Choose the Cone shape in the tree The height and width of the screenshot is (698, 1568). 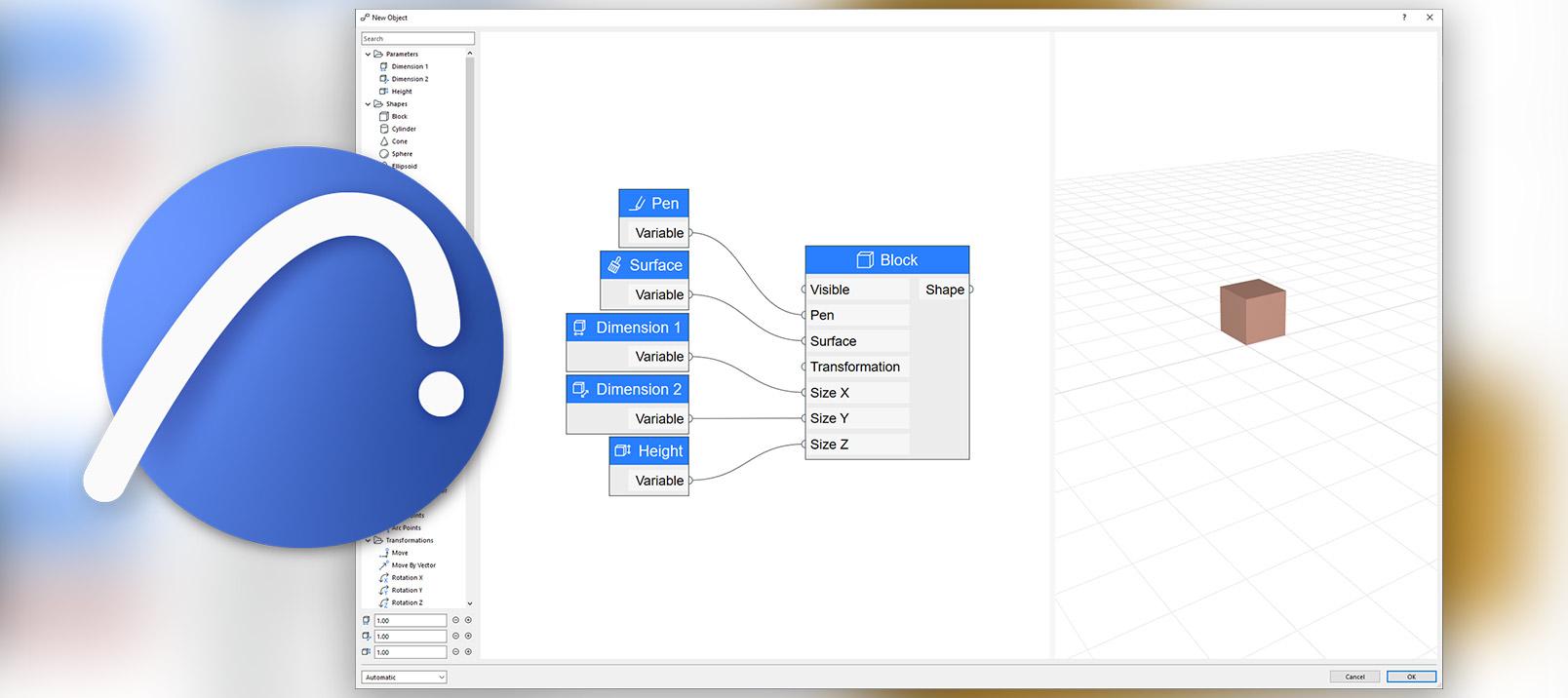tap(394, 141)
